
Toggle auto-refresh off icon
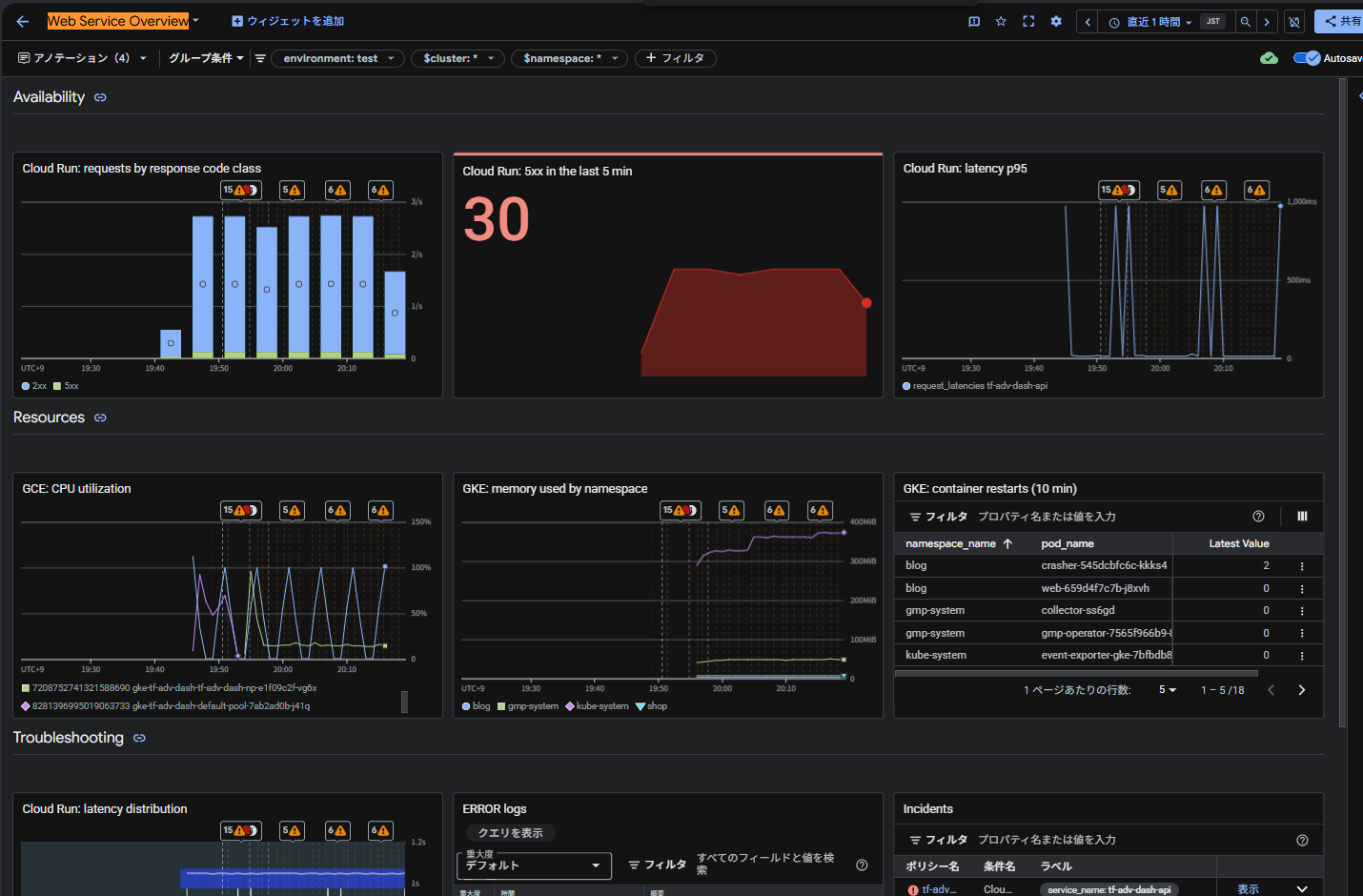[x=1294, y=22]
